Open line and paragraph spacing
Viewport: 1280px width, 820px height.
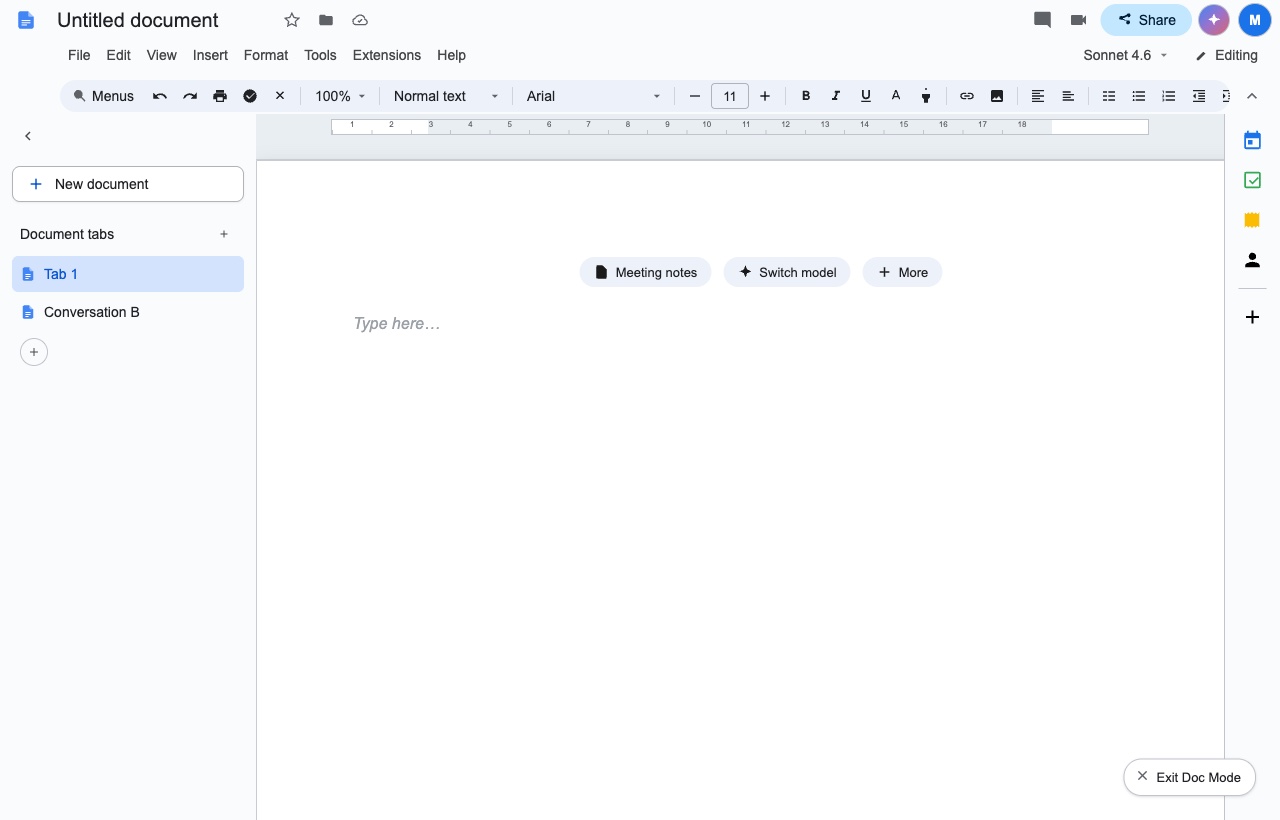coord(1068,96)
